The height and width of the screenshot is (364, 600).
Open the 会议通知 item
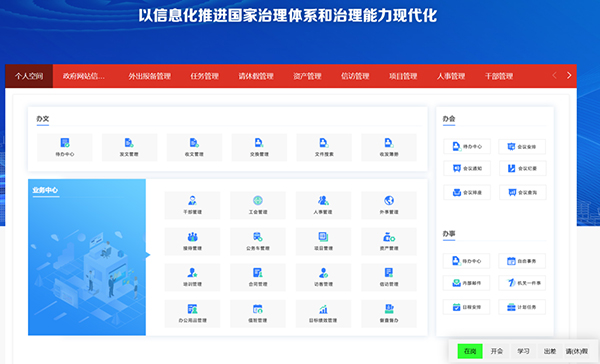coord(467,168)
